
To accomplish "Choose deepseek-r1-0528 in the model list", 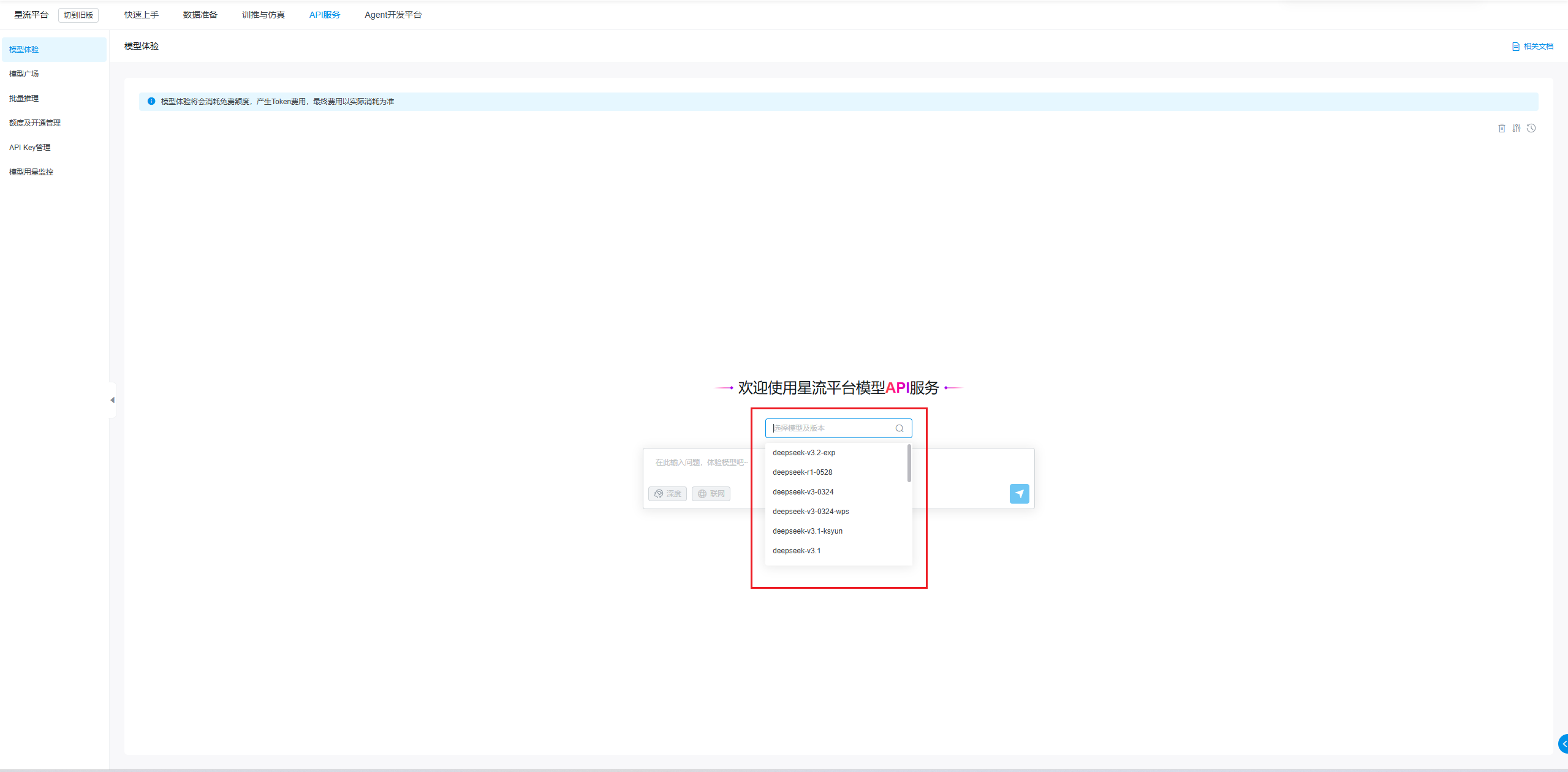I will click(x=802, y=472).
